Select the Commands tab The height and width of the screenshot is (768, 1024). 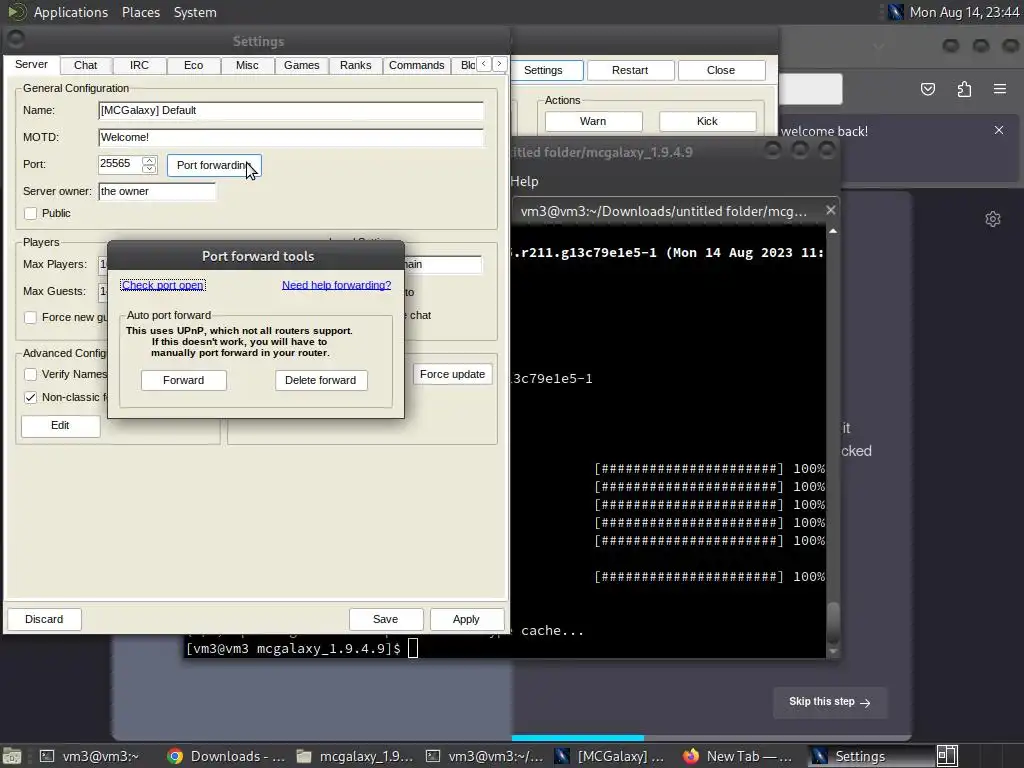point(416,65)
